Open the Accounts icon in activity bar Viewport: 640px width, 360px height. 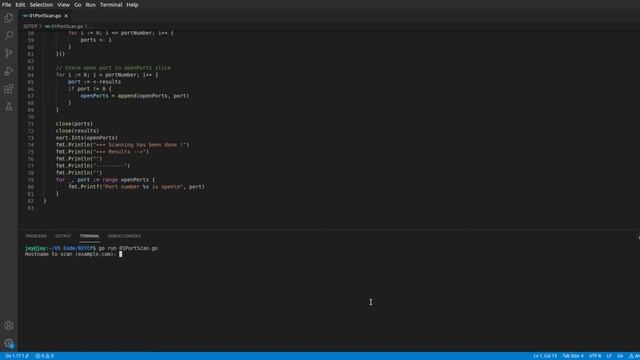tap(9, 325)
